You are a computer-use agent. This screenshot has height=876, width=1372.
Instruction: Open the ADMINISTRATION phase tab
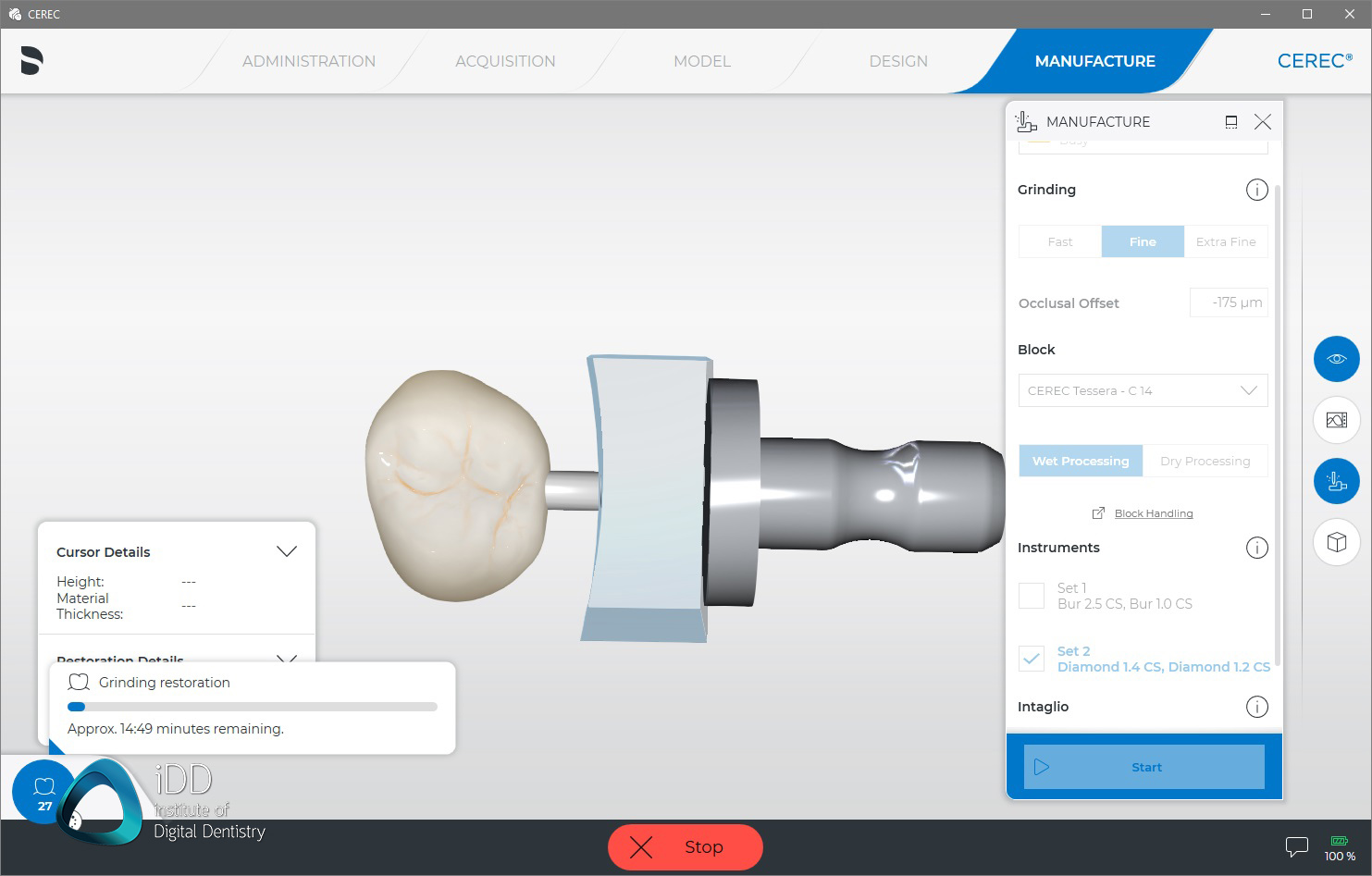tap(309, 61)
